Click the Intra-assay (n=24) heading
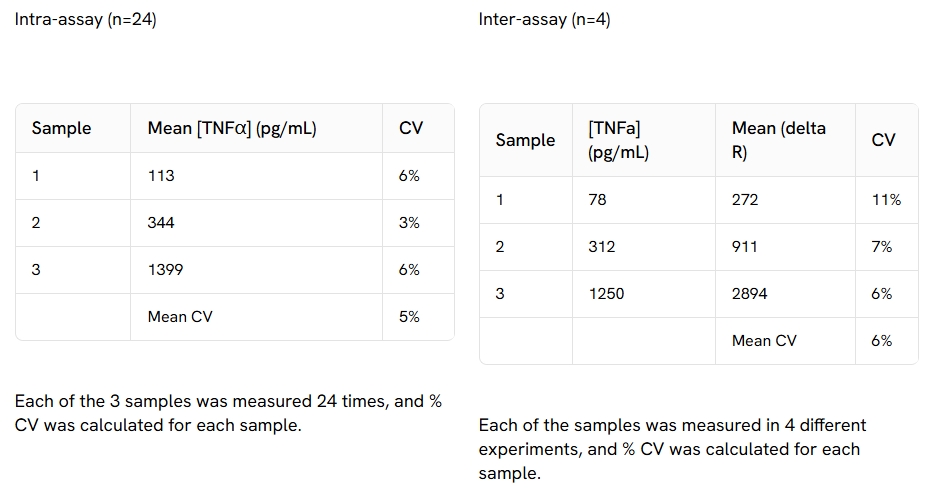The image size is (927, 493). (86, 20)
